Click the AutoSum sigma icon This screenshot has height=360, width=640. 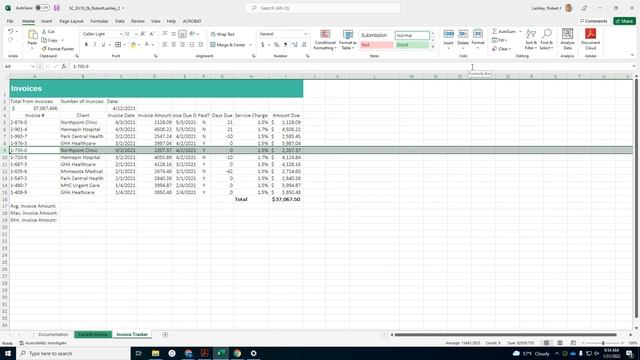495,31
